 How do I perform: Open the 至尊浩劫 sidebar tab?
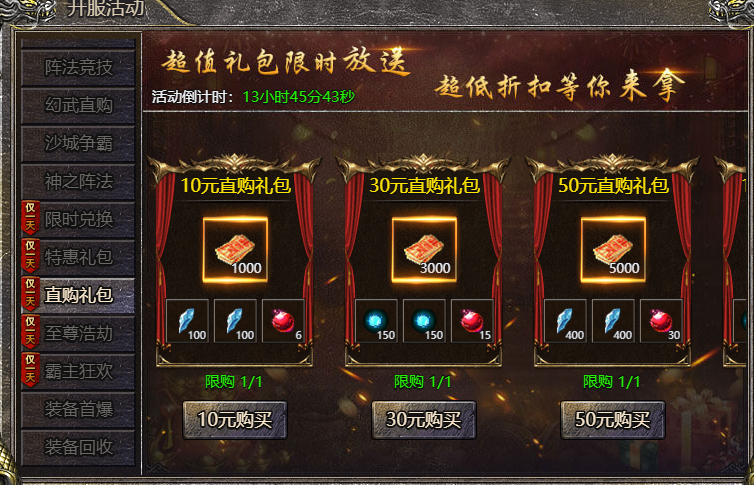tap(78, 333)
